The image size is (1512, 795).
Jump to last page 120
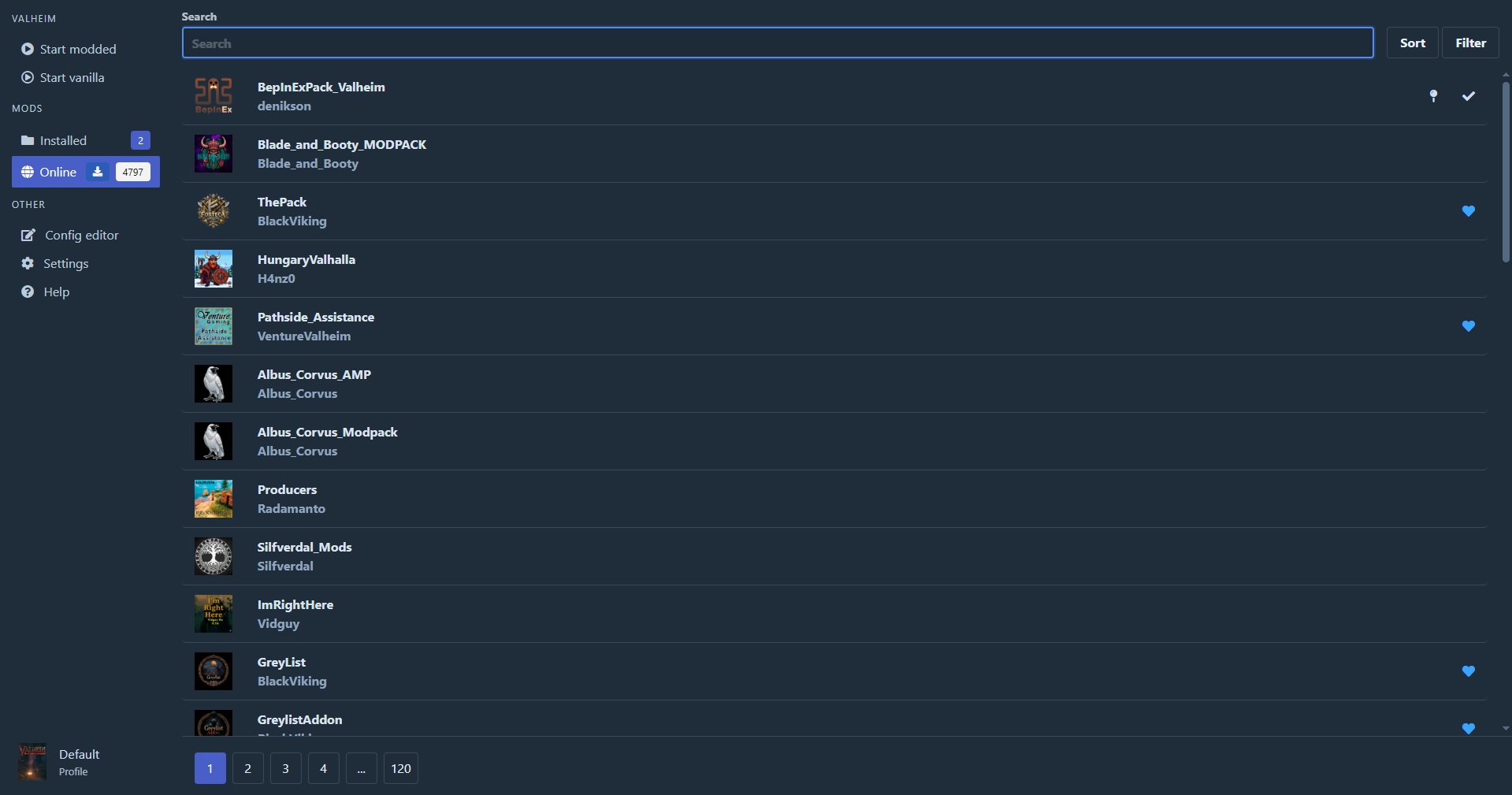coord(401,768)
